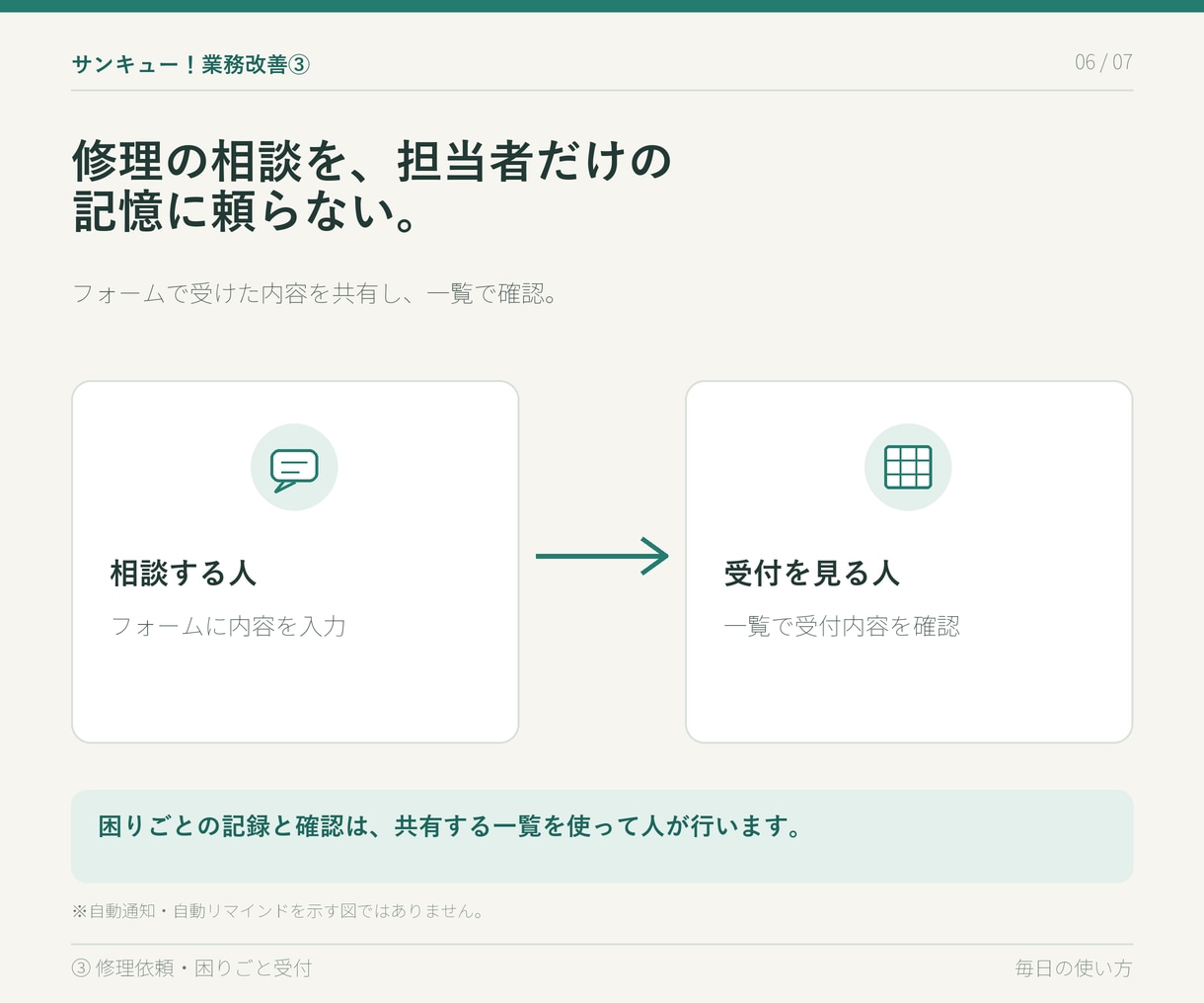Click the card title 相談する人
This screenshot has width=1204, height=1003.
(184, 574)
